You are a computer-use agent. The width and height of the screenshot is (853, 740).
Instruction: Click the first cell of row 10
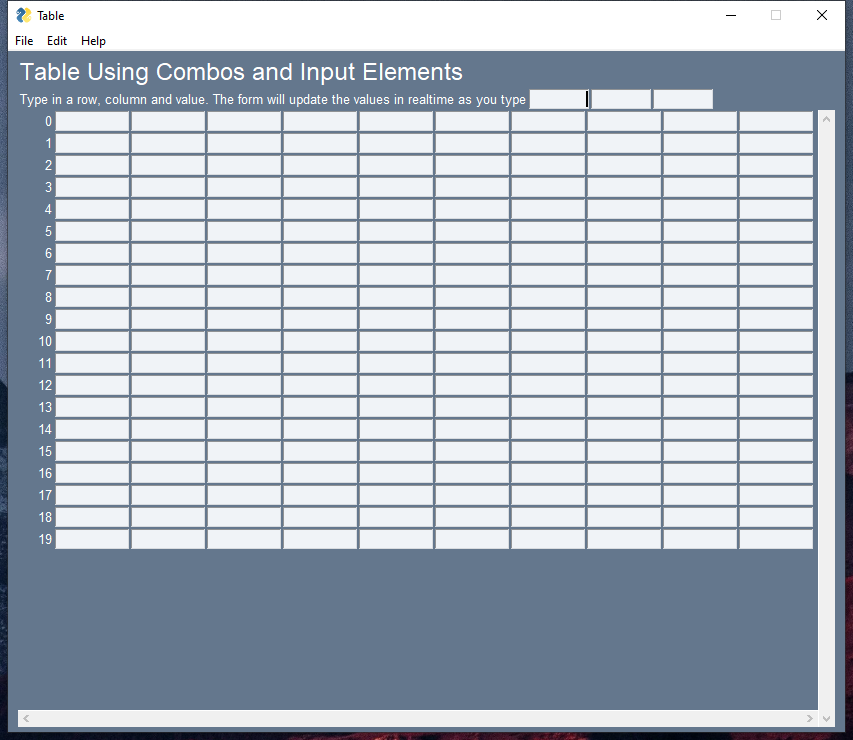92,342
